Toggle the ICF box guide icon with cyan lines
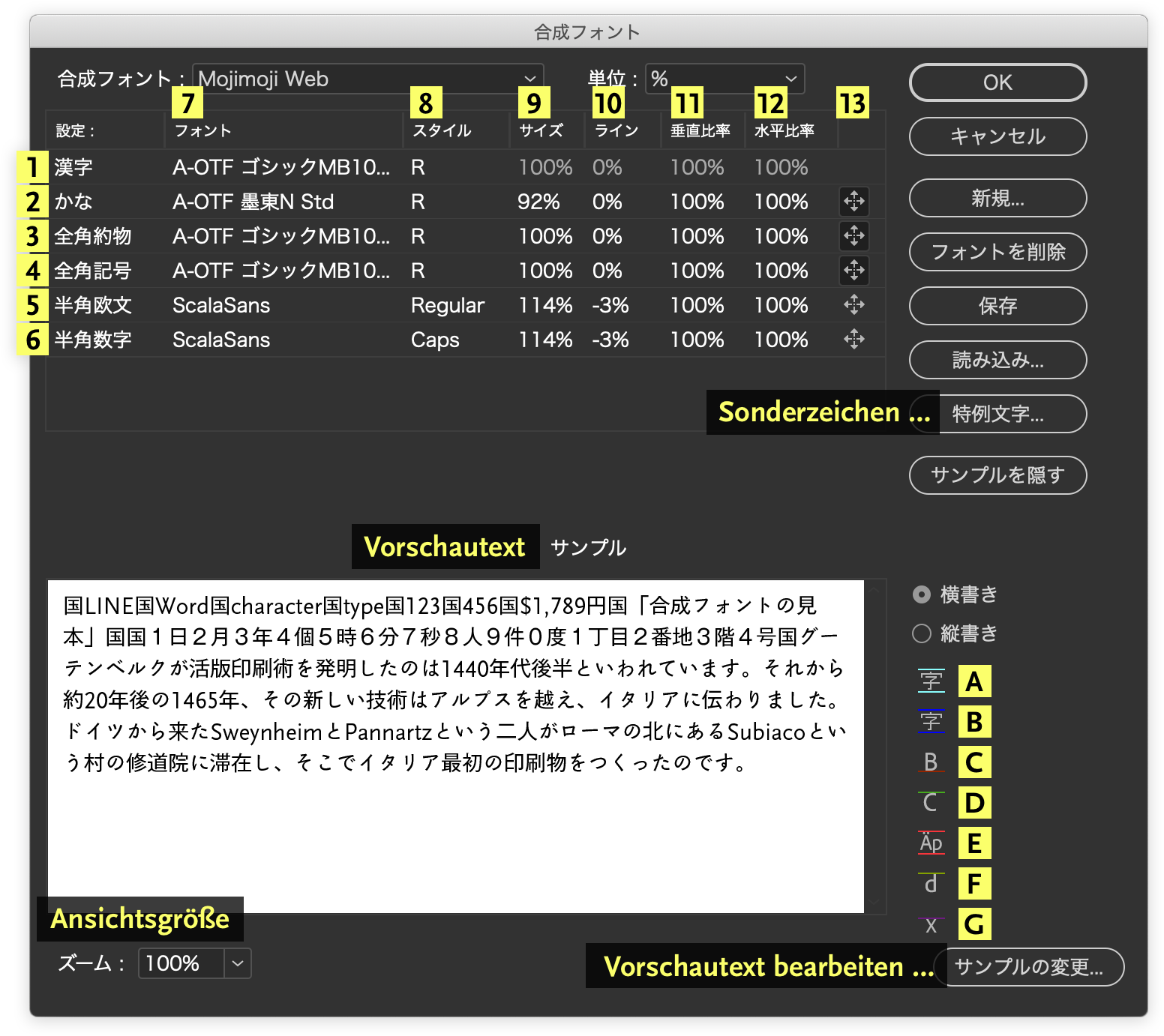This screenshot has width=1164, height=1036. pos(931,681)
